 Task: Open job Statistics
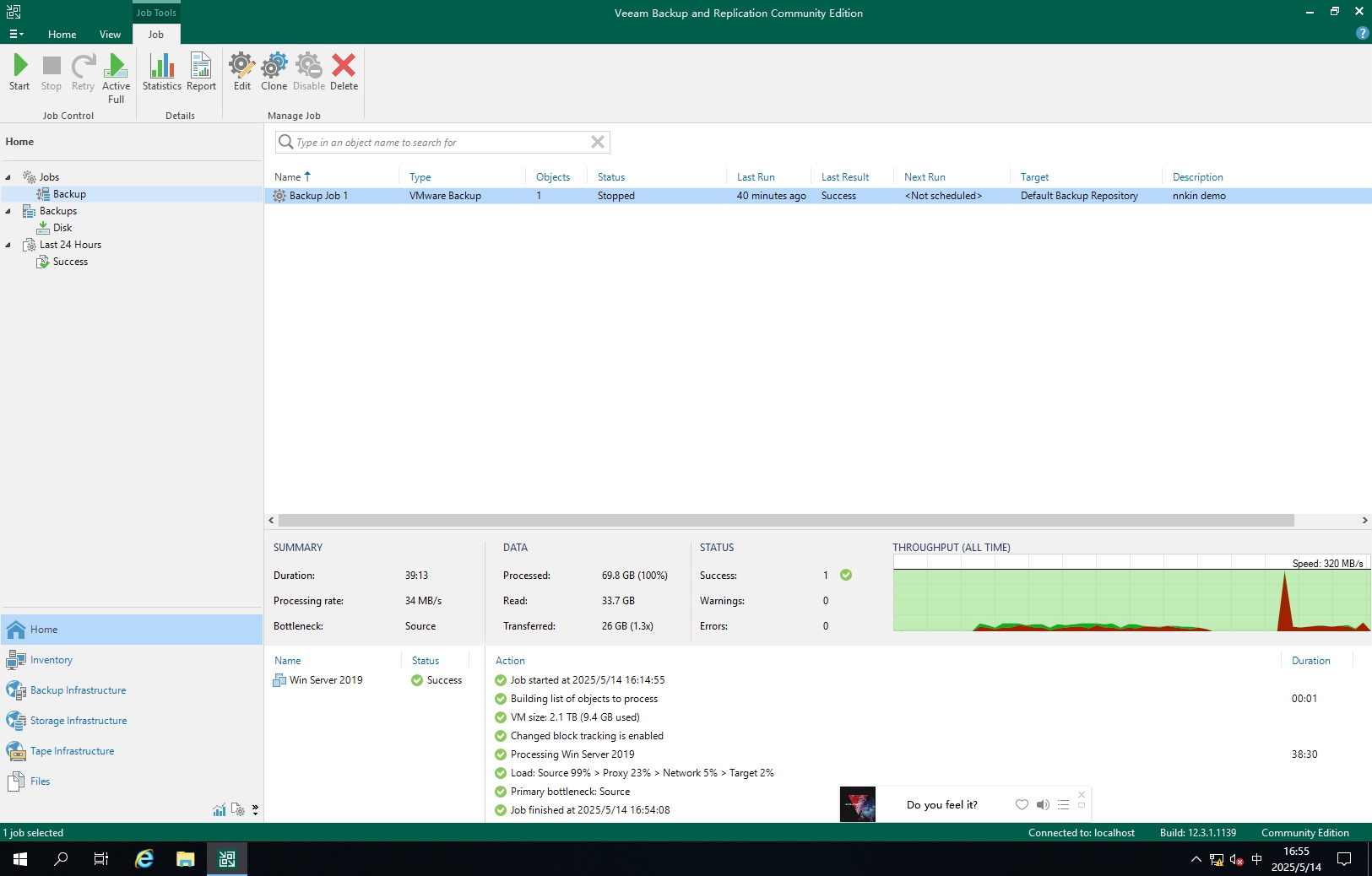(161, 72)
